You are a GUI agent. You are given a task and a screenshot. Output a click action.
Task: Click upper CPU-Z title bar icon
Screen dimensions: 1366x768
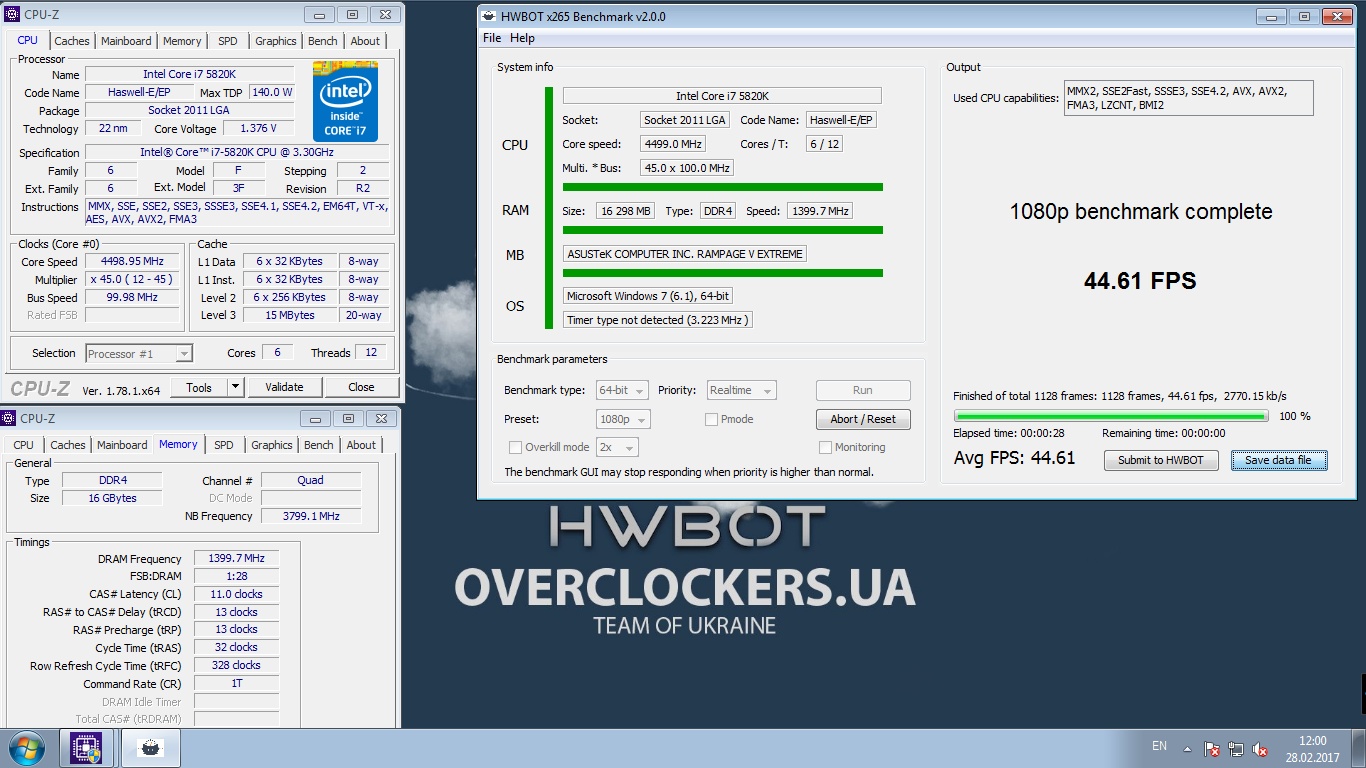11,14
